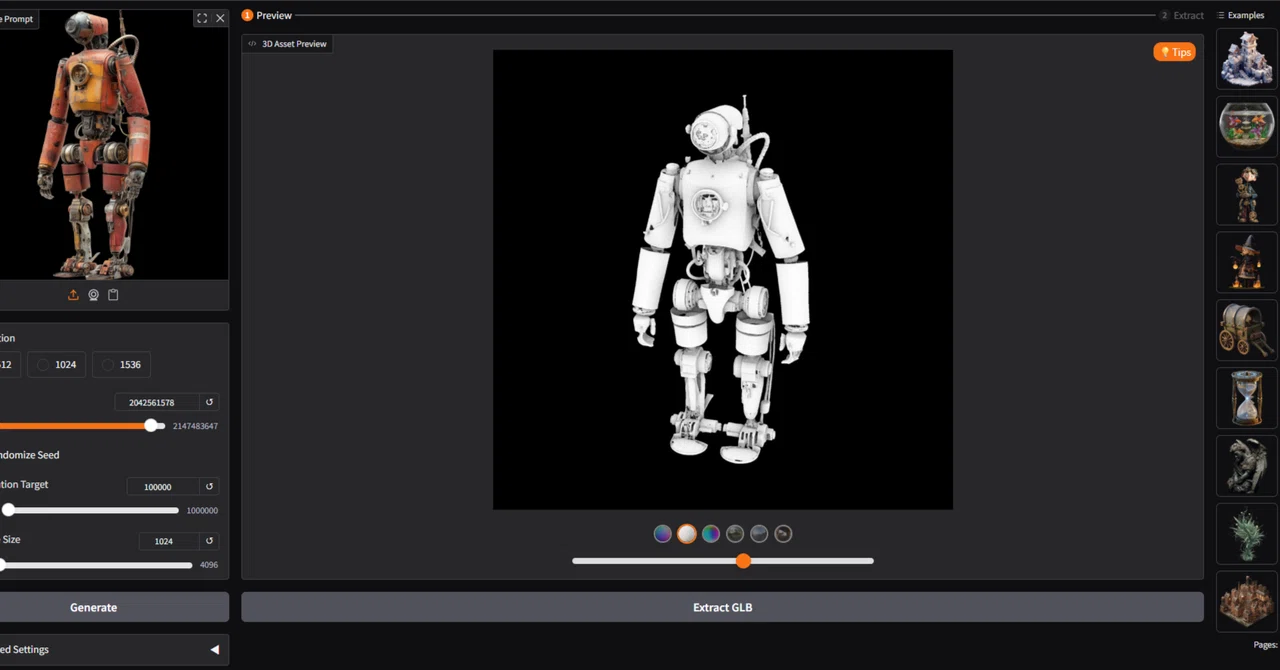Load the witch hat character example thumbnail
The image size is (1280, 670).
point(1246,263)
